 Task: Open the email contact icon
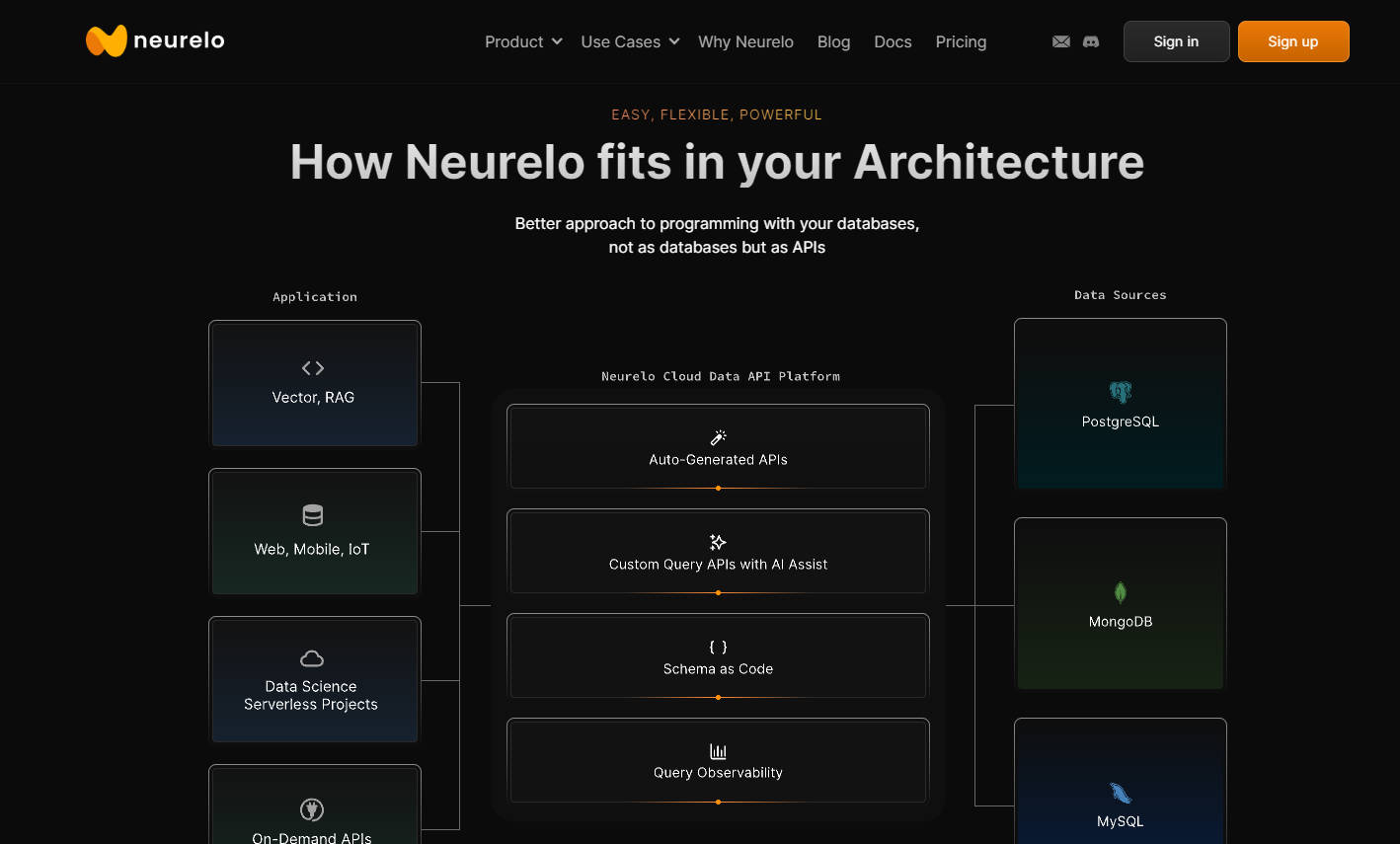point(1060,41)
